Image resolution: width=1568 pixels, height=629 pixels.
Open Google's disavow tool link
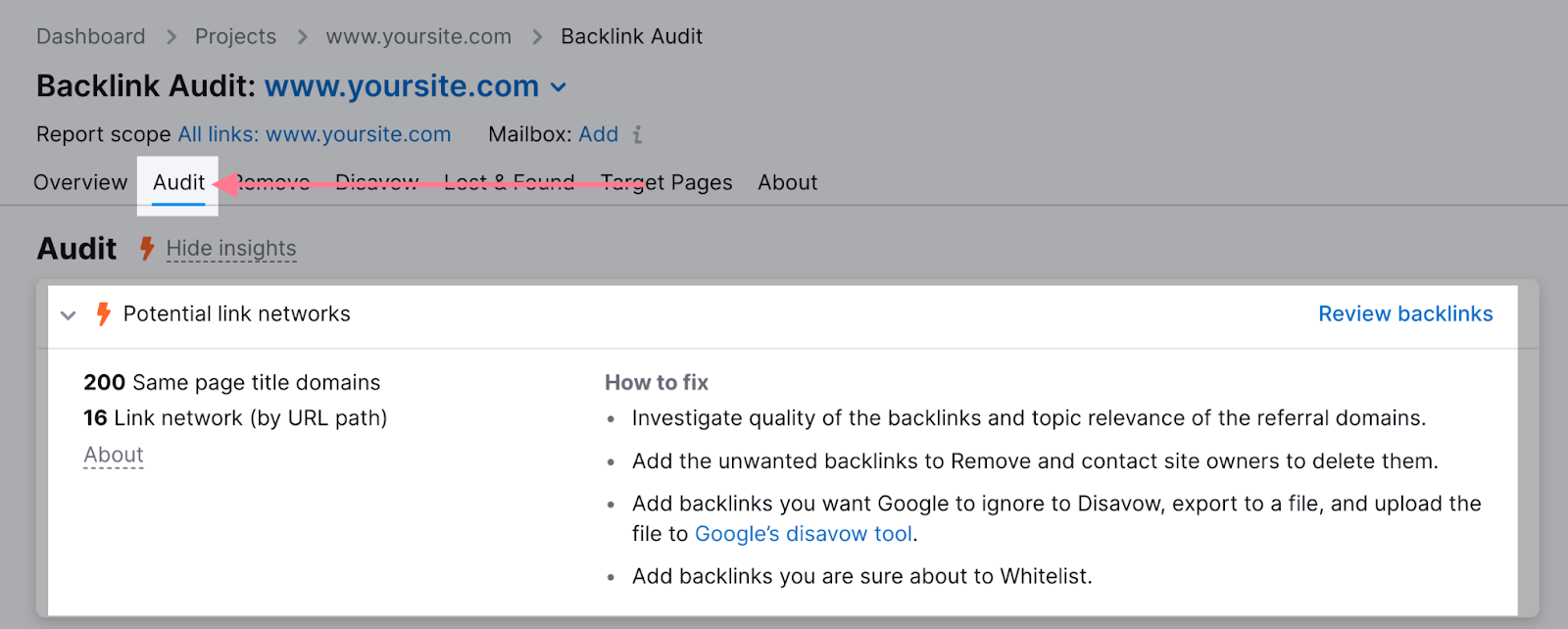804,534
